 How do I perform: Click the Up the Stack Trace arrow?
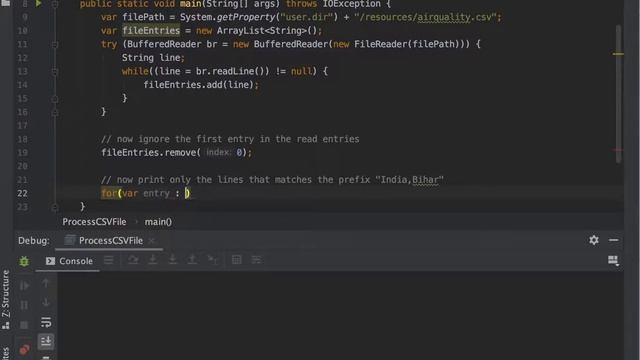pyautogui.click(x=46, y=283)
